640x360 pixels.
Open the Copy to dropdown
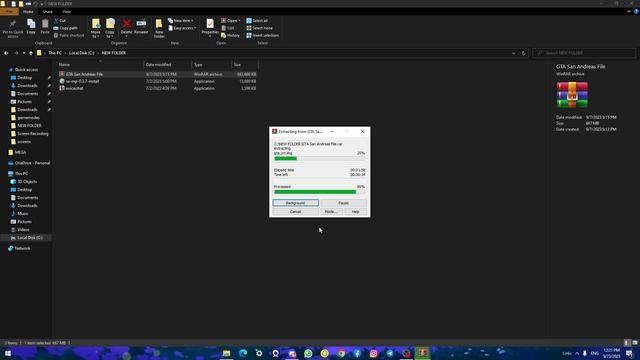[x=110, y=29]
